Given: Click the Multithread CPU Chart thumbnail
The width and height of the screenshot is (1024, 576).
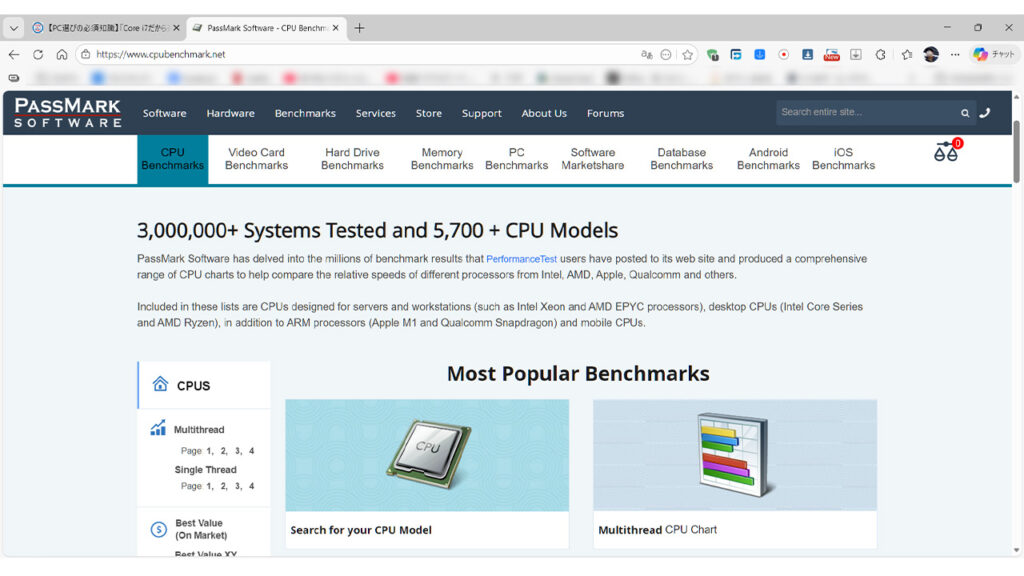Looking at the screenshot, I should click(x=734, y=456).
